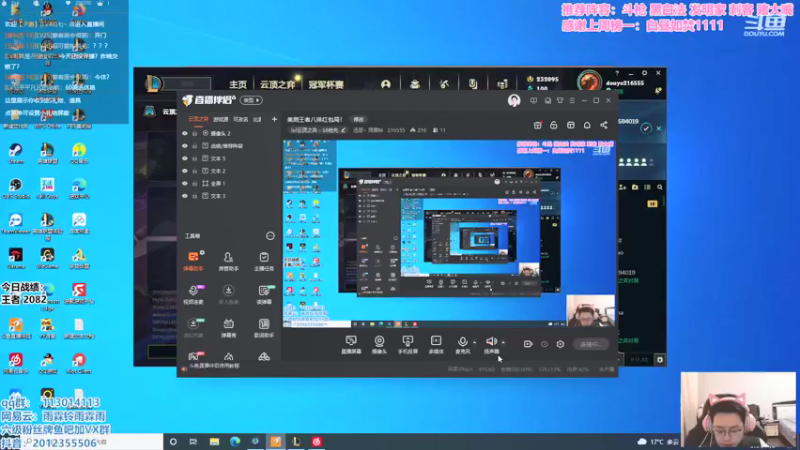Open OBS Studio desktop shortcut

[15, 188]
